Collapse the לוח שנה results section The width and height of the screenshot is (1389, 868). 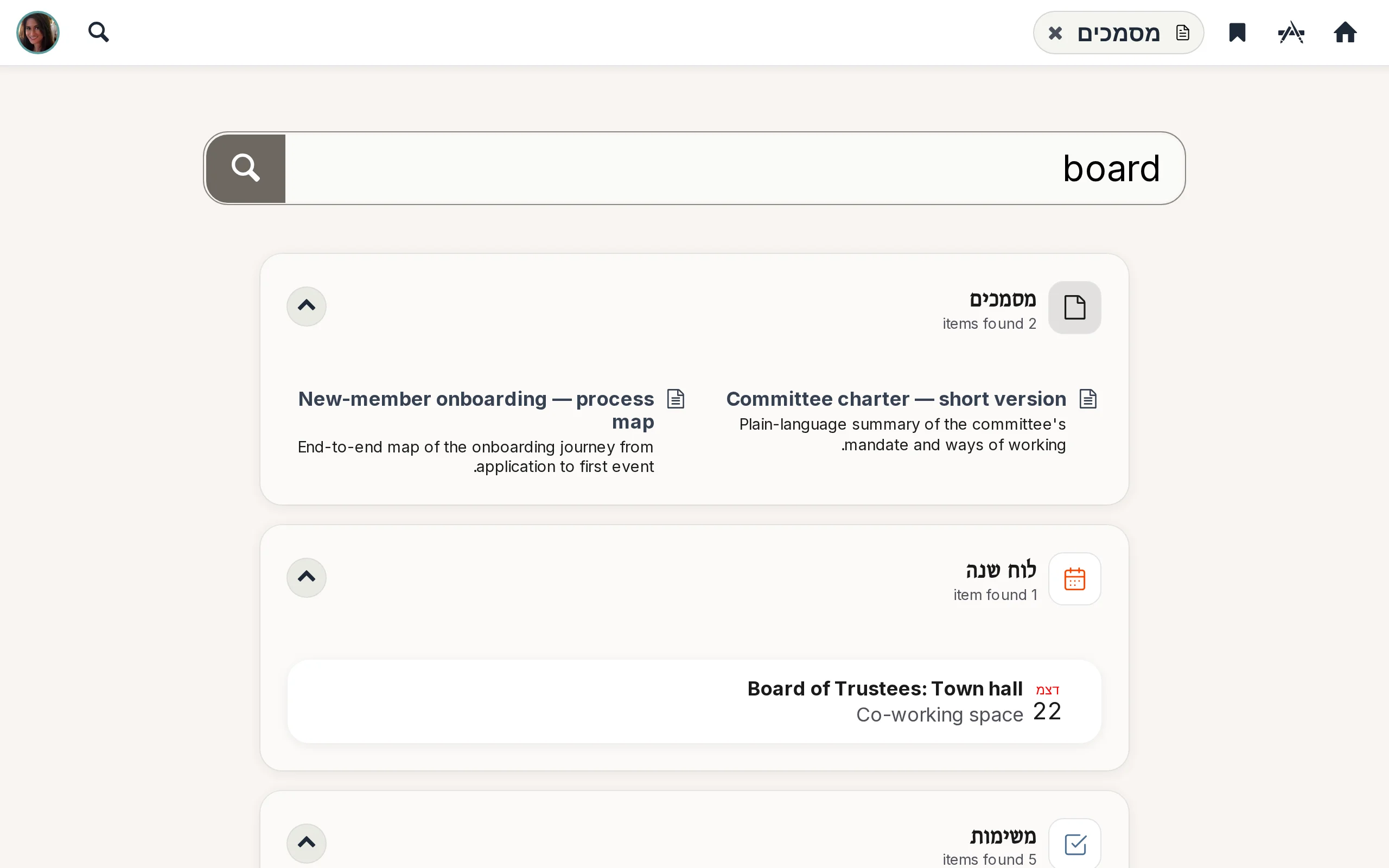tap(307, 578)
